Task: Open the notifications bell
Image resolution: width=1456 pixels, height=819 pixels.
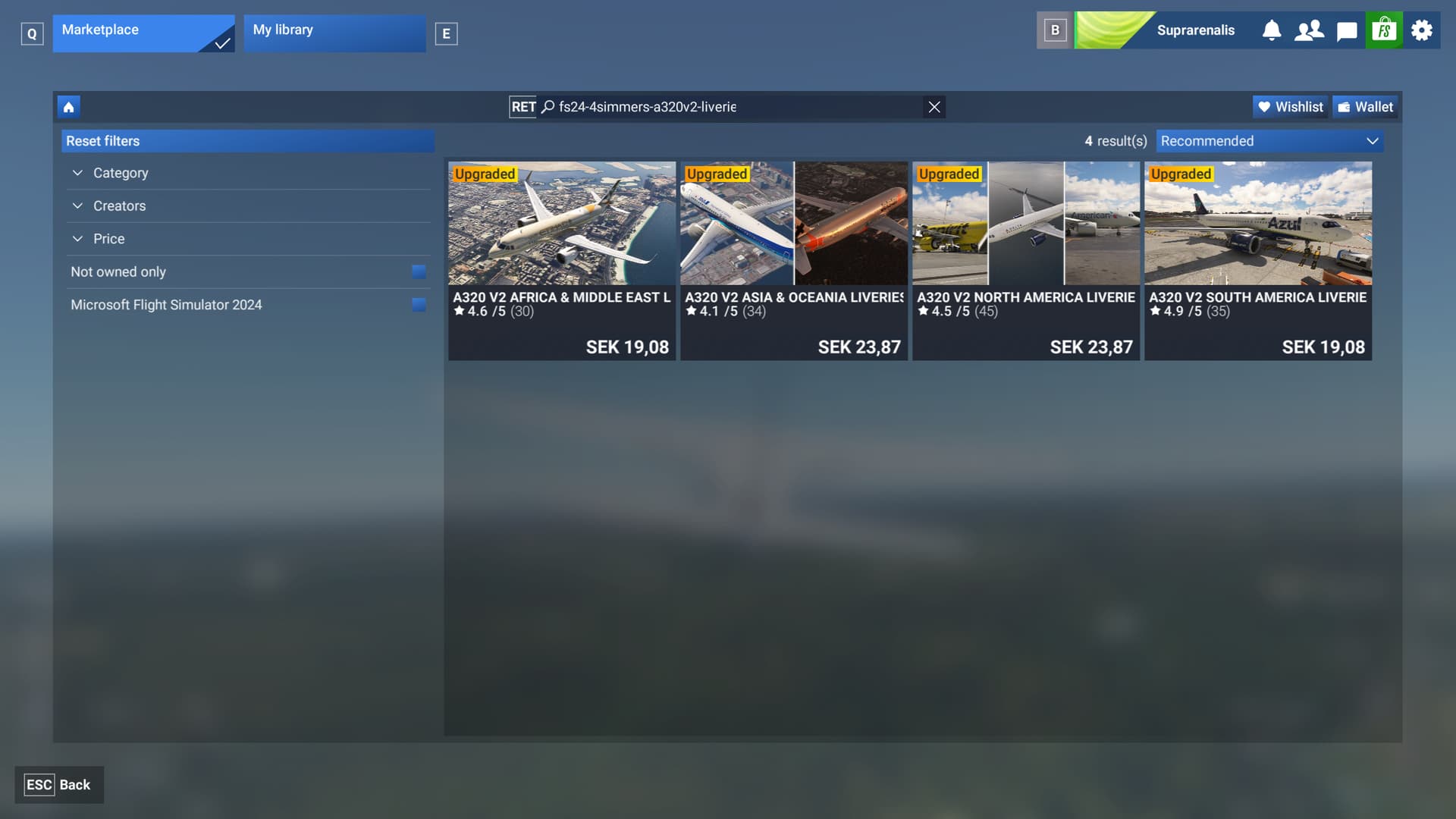Action: click(1272, 30)
